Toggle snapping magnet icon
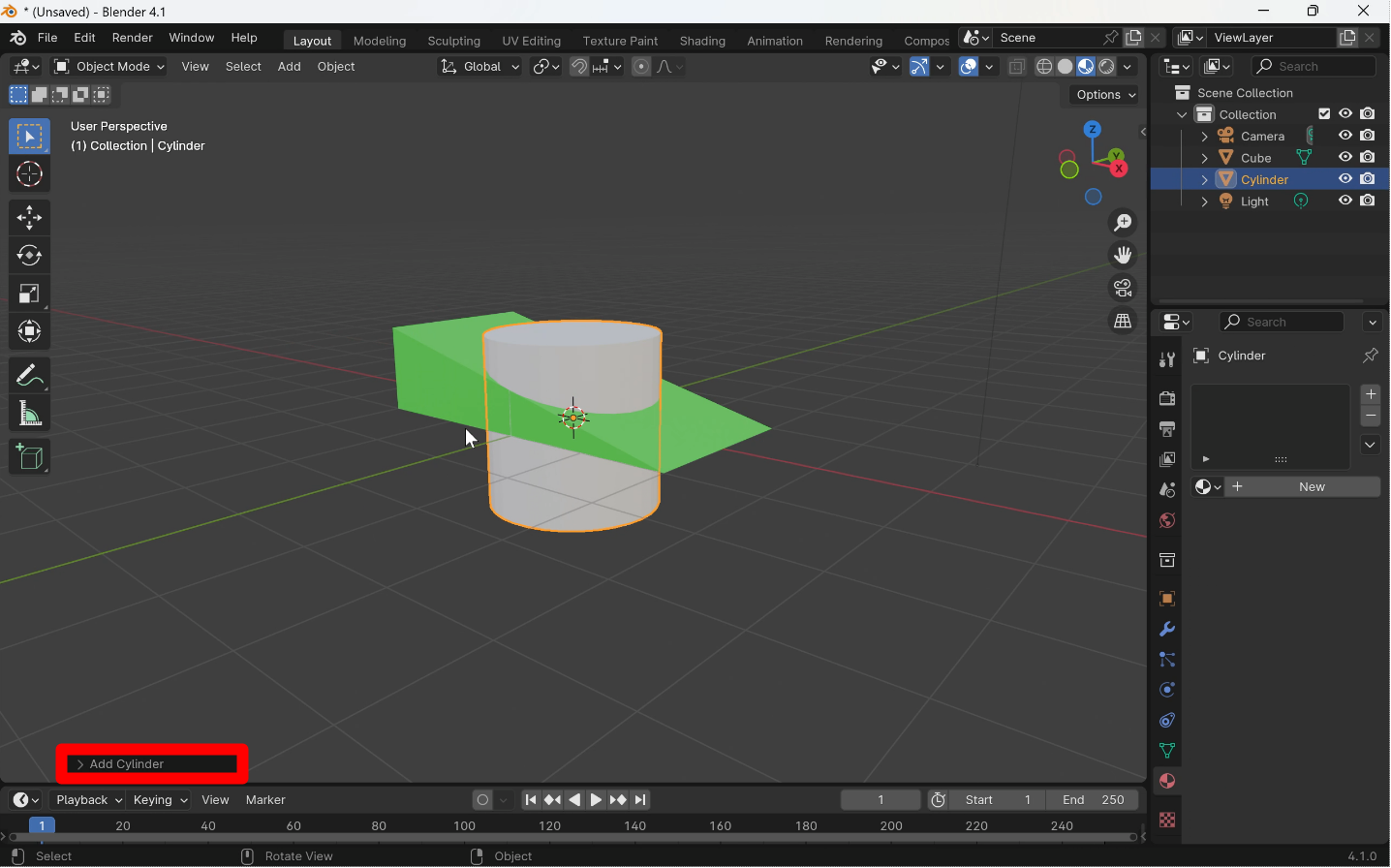This screenshot has width=1391, height=868. [579, 67]
